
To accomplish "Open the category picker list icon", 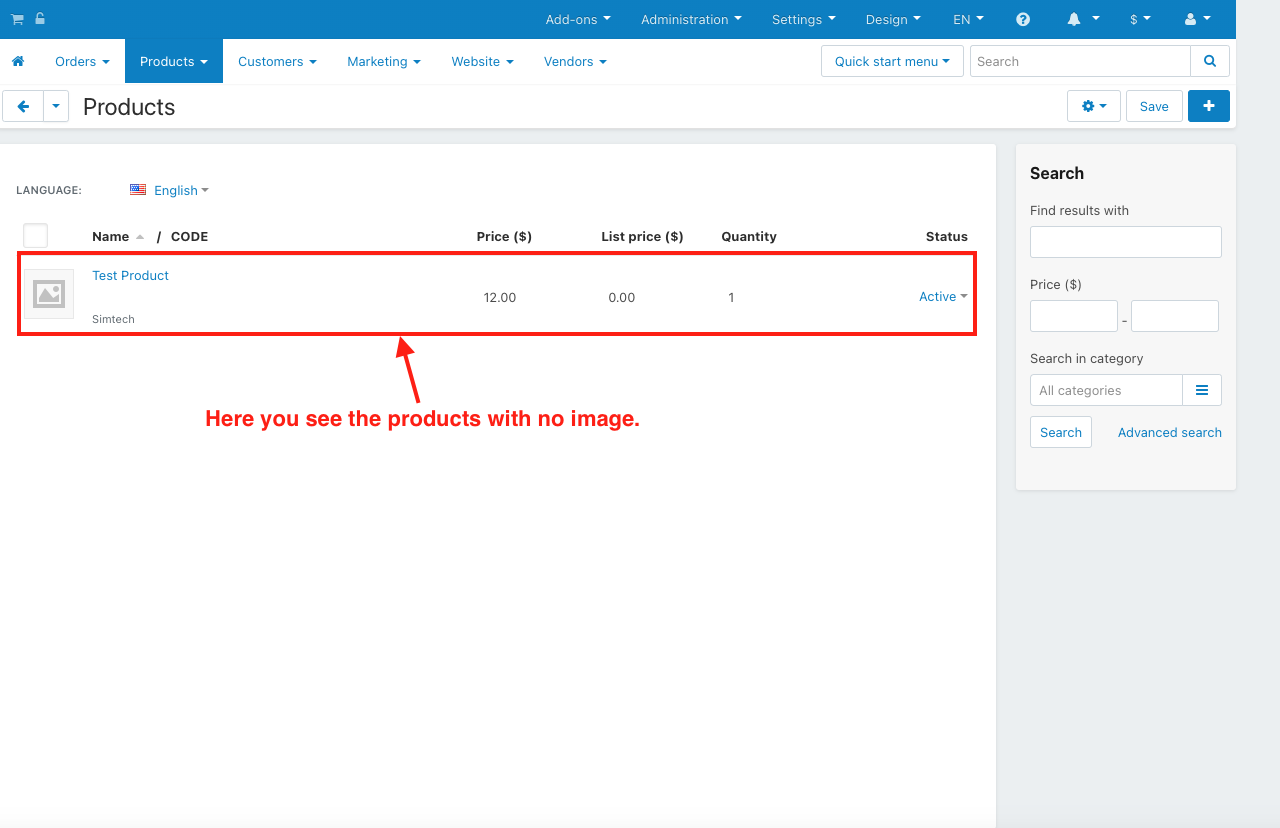I will tap(1202, 390).
